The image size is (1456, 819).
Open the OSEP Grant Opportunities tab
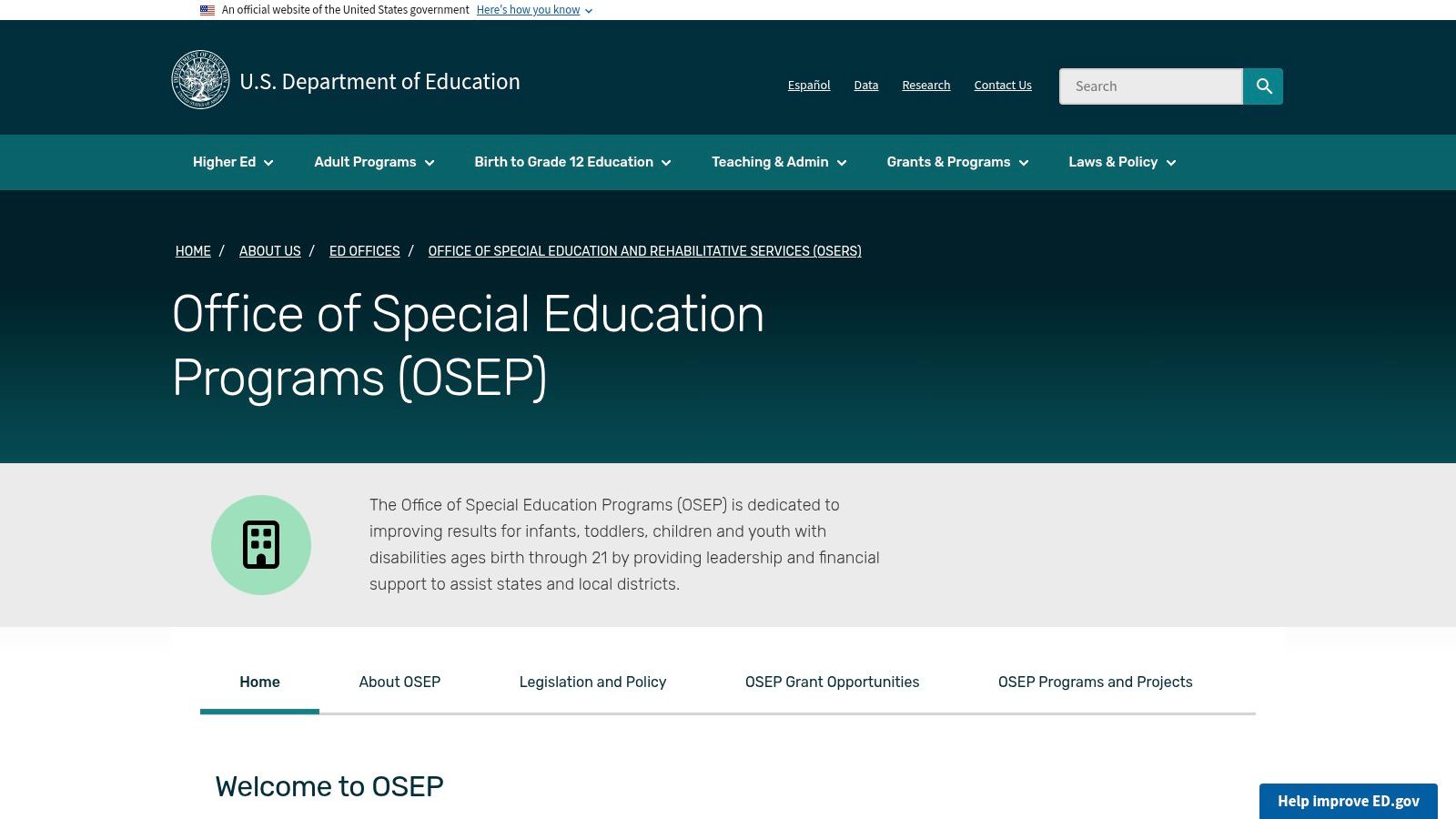[x=832, y=682]
